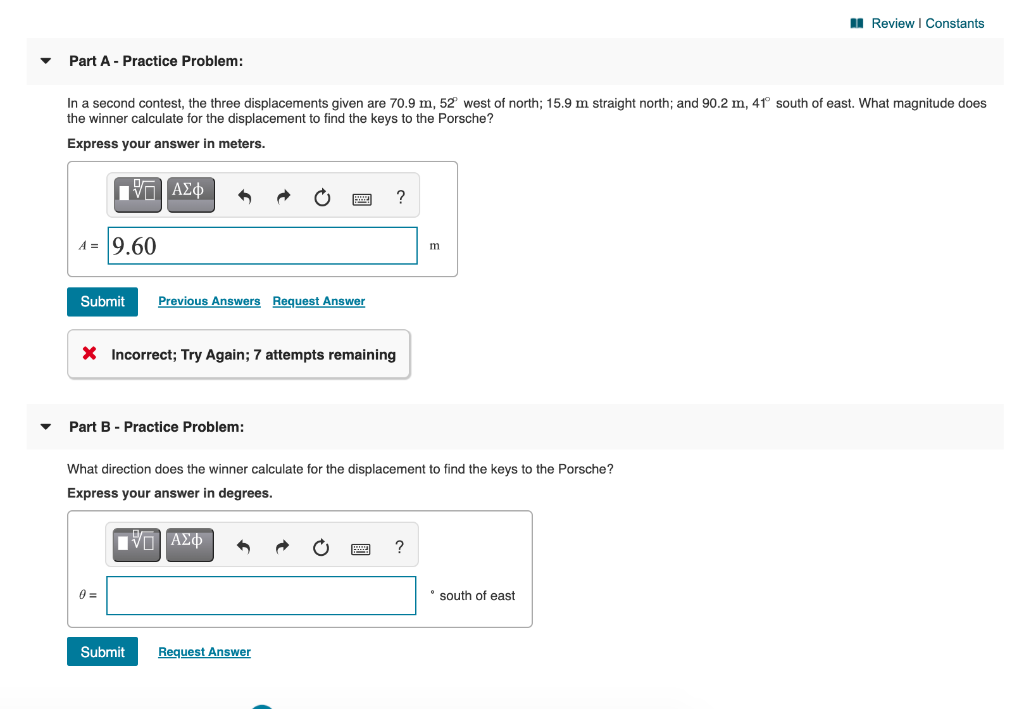
Task: Open the keyboard shortcuts icon in Part B
Action: (359, 547)
